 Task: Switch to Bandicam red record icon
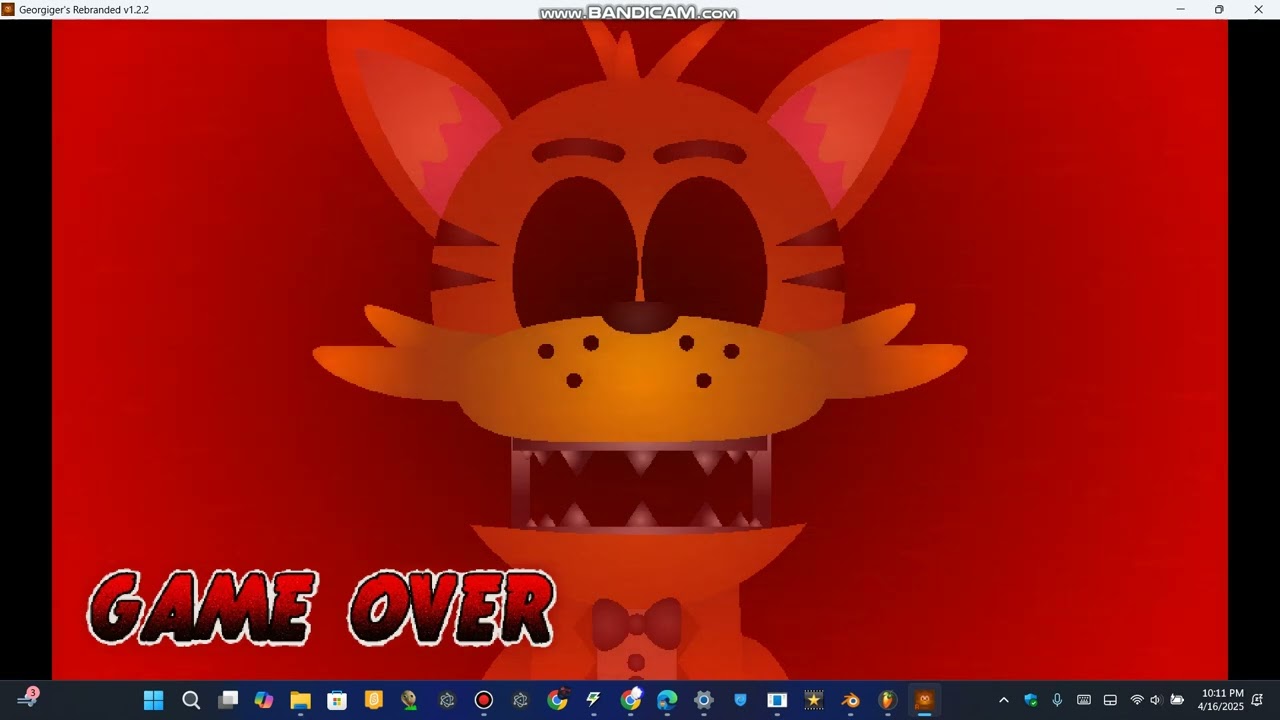pyautogui.click(x=484, y=700)
